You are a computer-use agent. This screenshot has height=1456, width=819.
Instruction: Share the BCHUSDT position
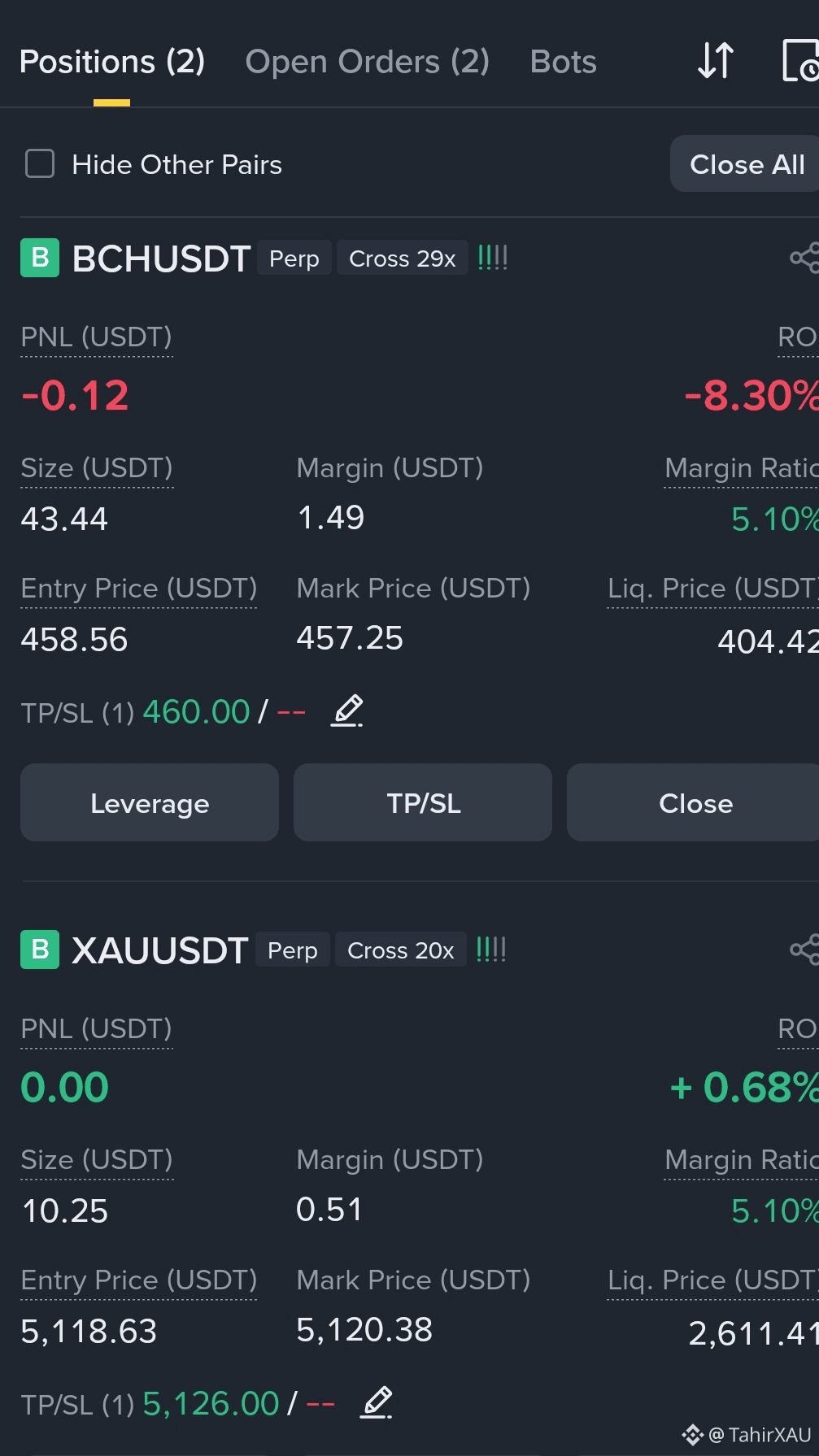[x=804, y=259]
